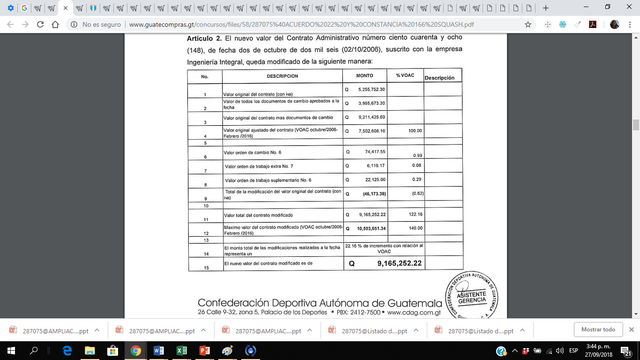Viewport: 640px width, 360px height.
Task: Show hidden system tray icons
Action: pos(515,351)
